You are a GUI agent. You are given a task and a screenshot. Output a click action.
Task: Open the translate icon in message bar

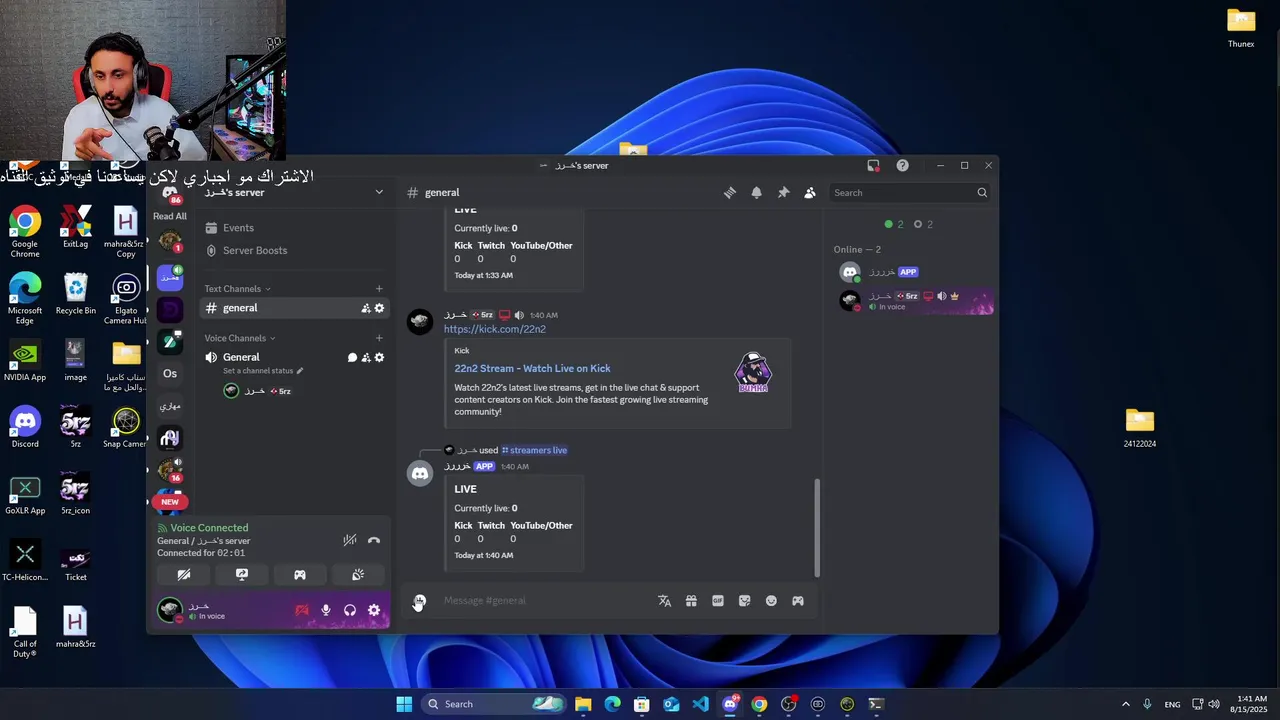(664, 601)
